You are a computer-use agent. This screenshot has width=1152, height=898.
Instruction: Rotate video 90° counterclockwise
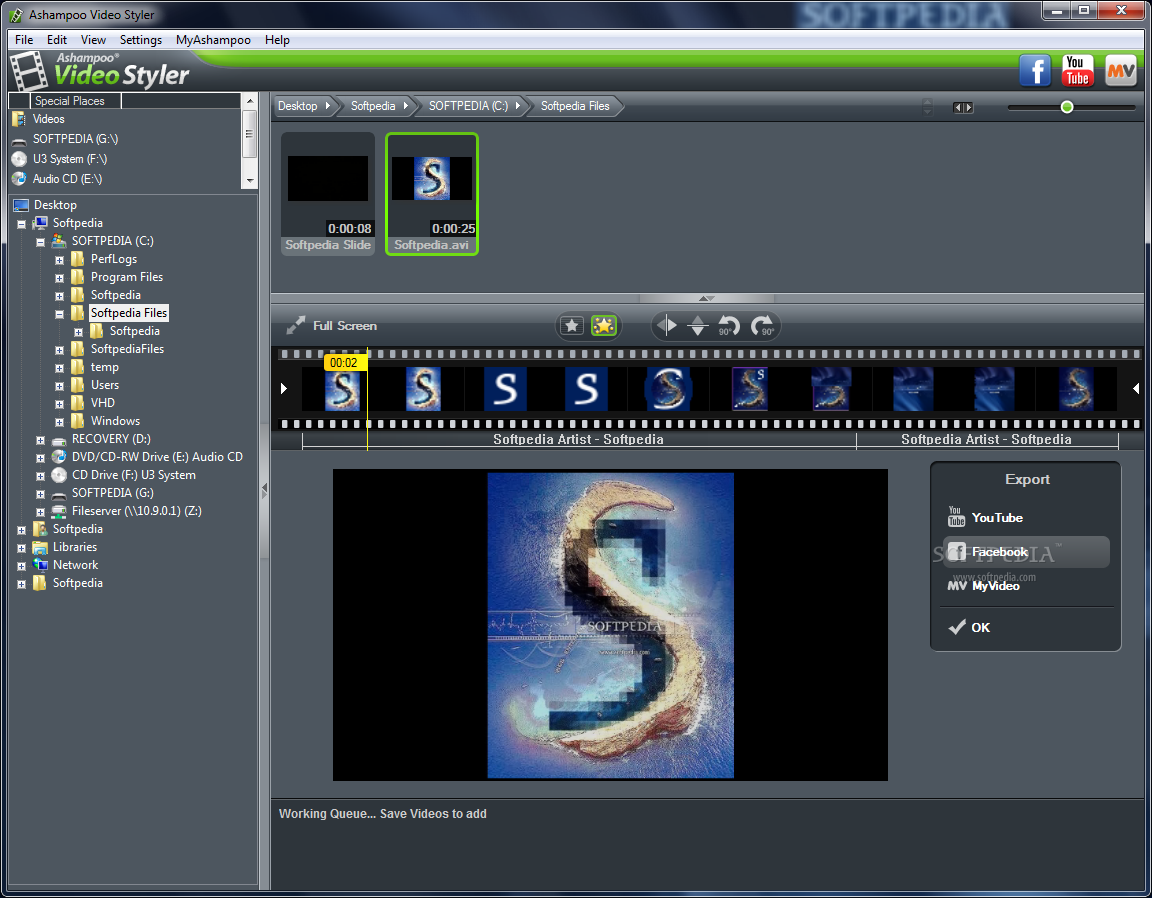pyautogui.click(x=728, y=325)
